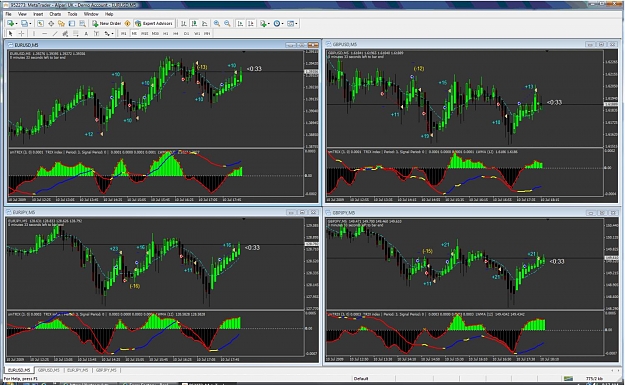Open the Tools menu
Screen dimensions: 625x385
72,14
